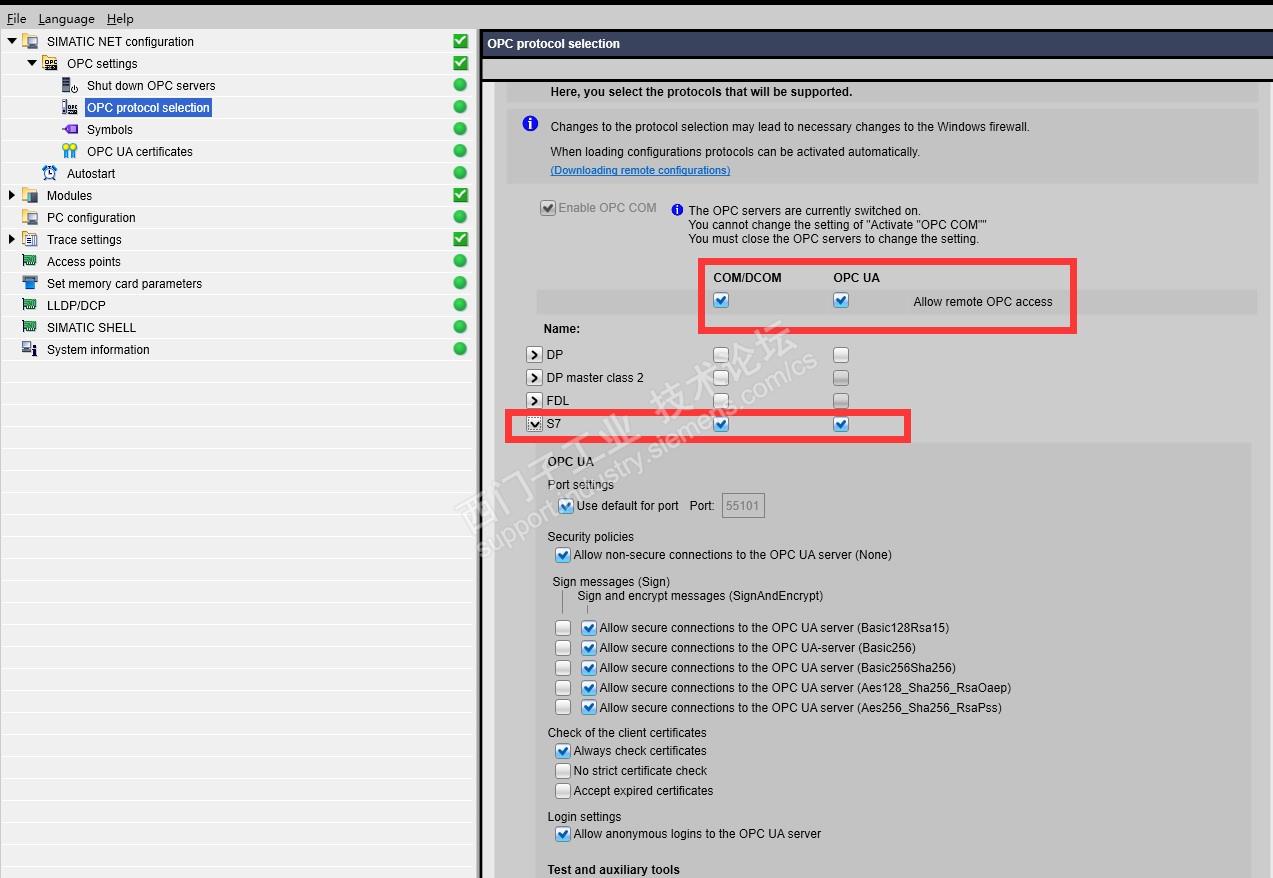
Task: Enable Accept expired certificates
Action: point(563,791)
